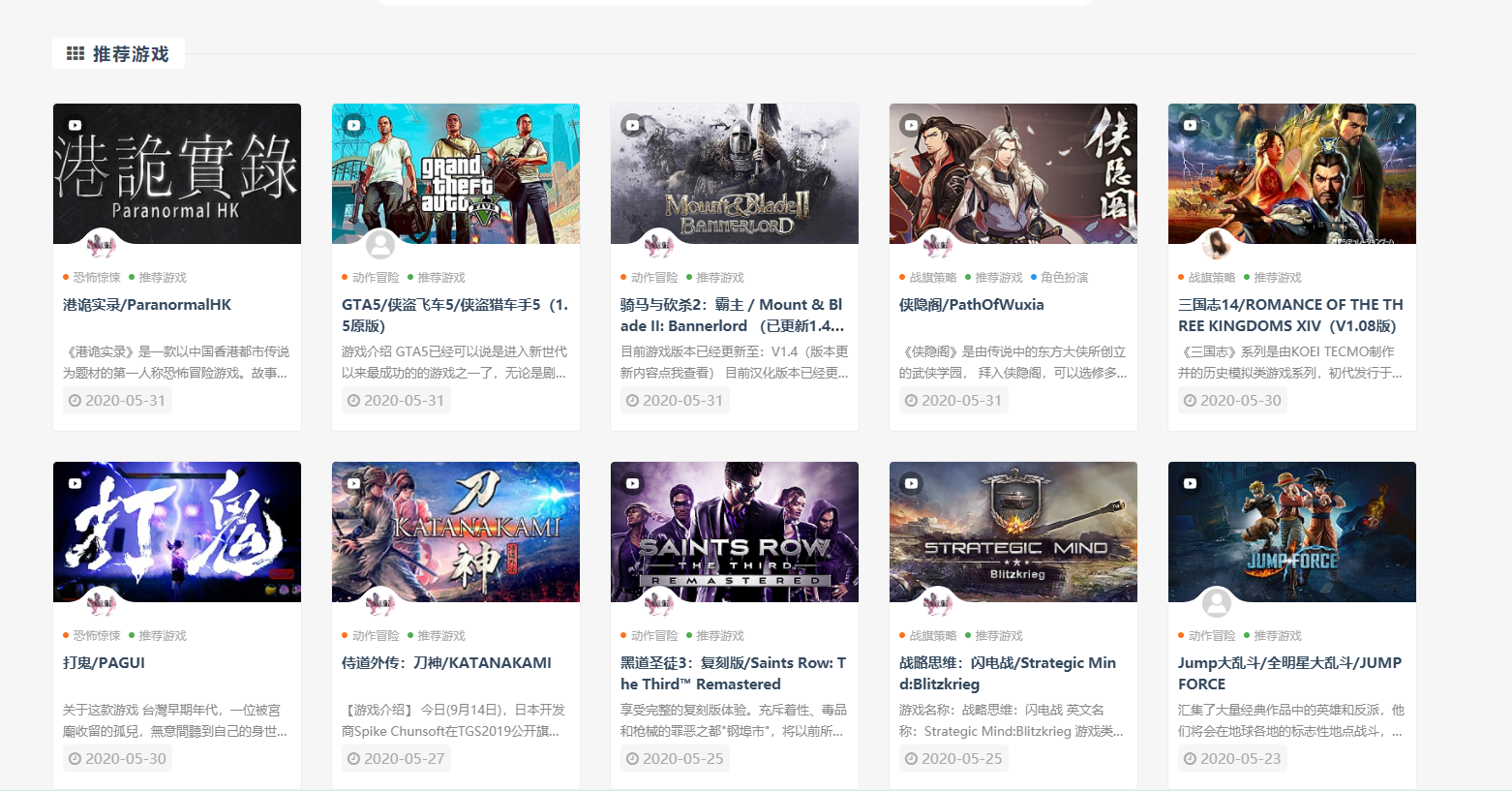Click the 2020-05-30 date on the 打鬼 card

tap(117, 759)
